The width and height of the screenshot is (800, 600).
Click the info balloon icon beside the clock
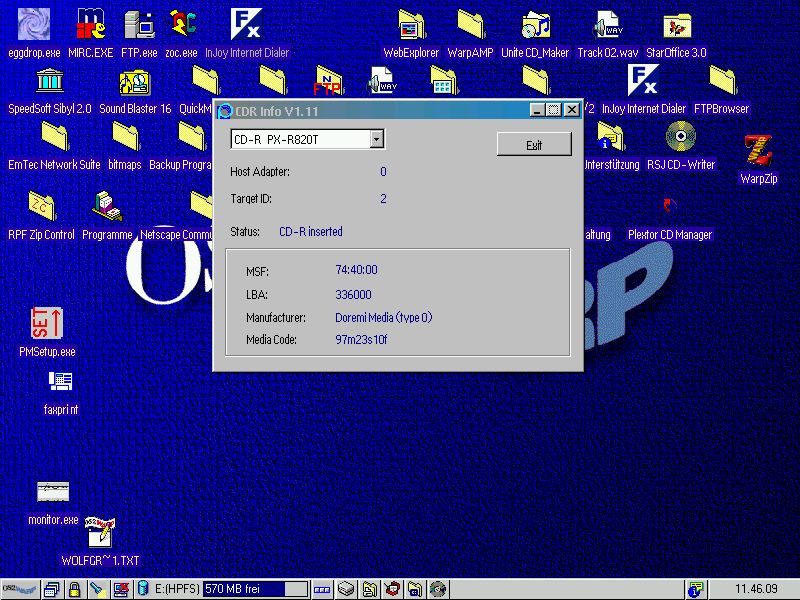695,589
